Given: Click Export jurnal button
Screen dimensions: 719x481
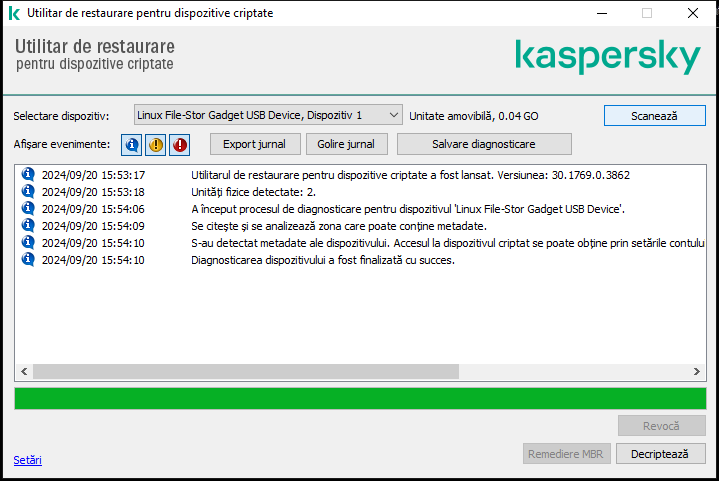Looking at the screenshot, I should (255, 144).
